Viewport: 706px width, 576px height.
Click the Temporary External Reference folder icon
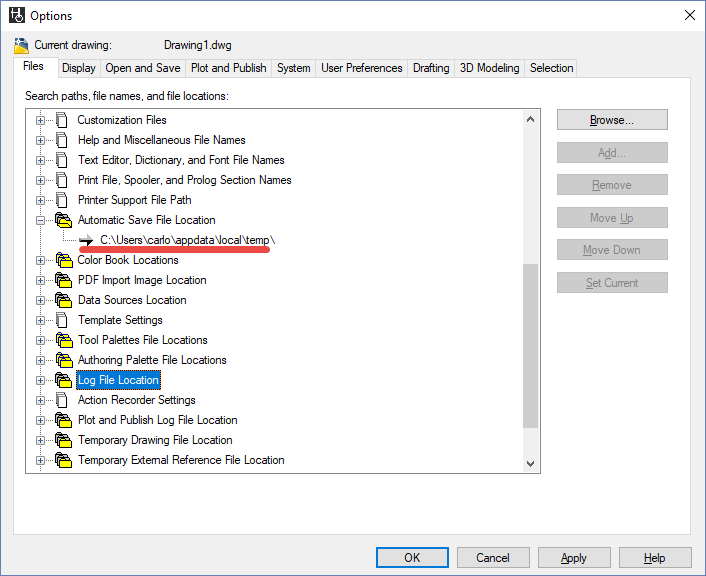(63, 460)
